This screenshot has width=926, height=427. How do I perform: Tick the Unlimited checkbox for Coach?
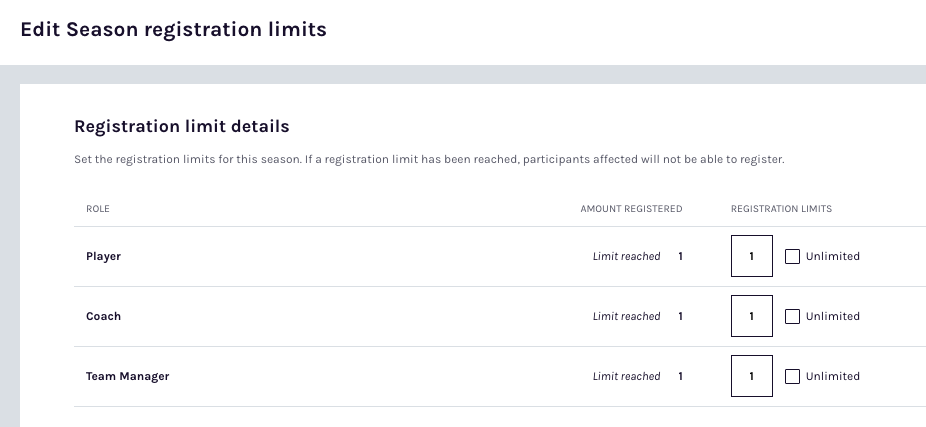click(792, 316)
